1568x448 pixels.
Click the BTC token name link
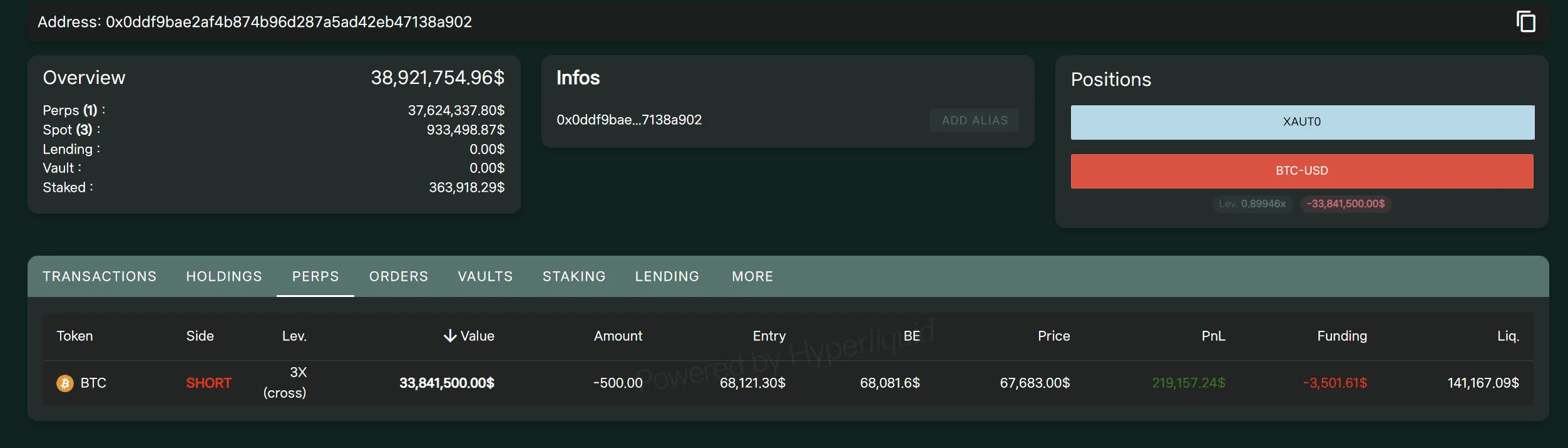click(93, 383)
